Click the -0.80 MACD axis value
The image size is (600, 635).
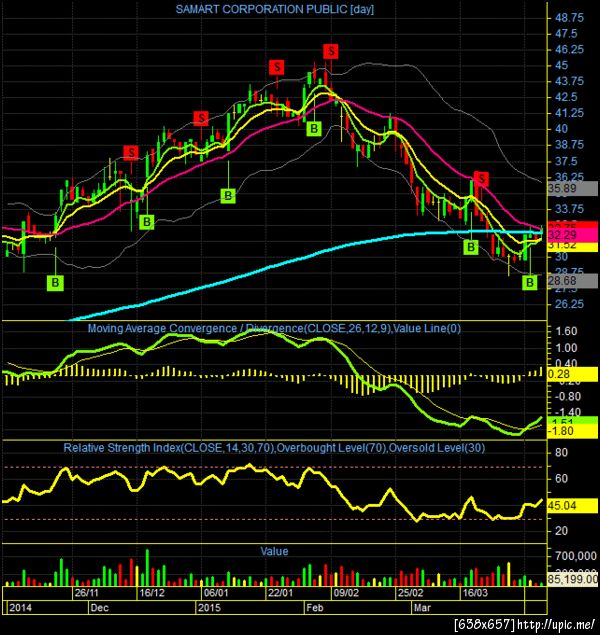tap(566, 396)
